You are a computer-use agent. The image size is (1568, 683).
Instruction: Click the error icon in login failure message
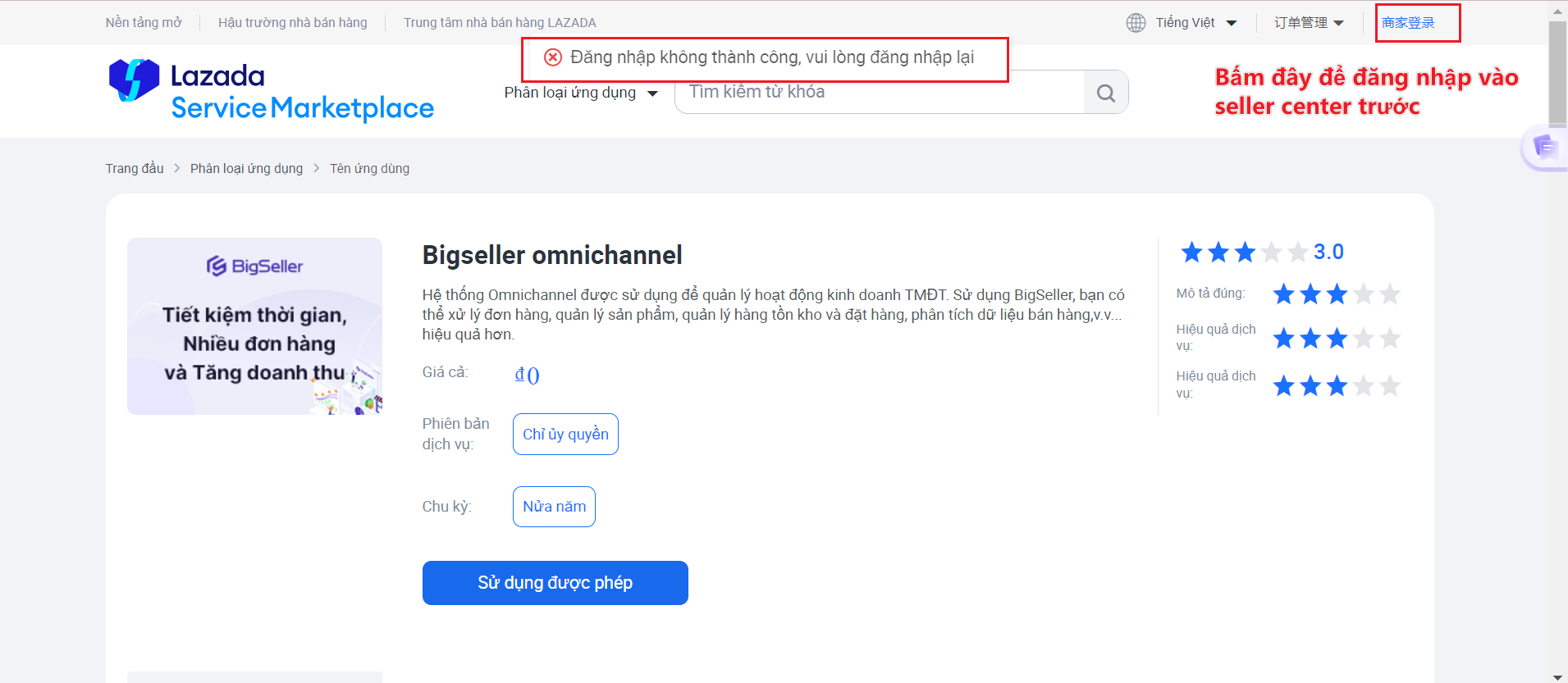(x=553, y=57)
